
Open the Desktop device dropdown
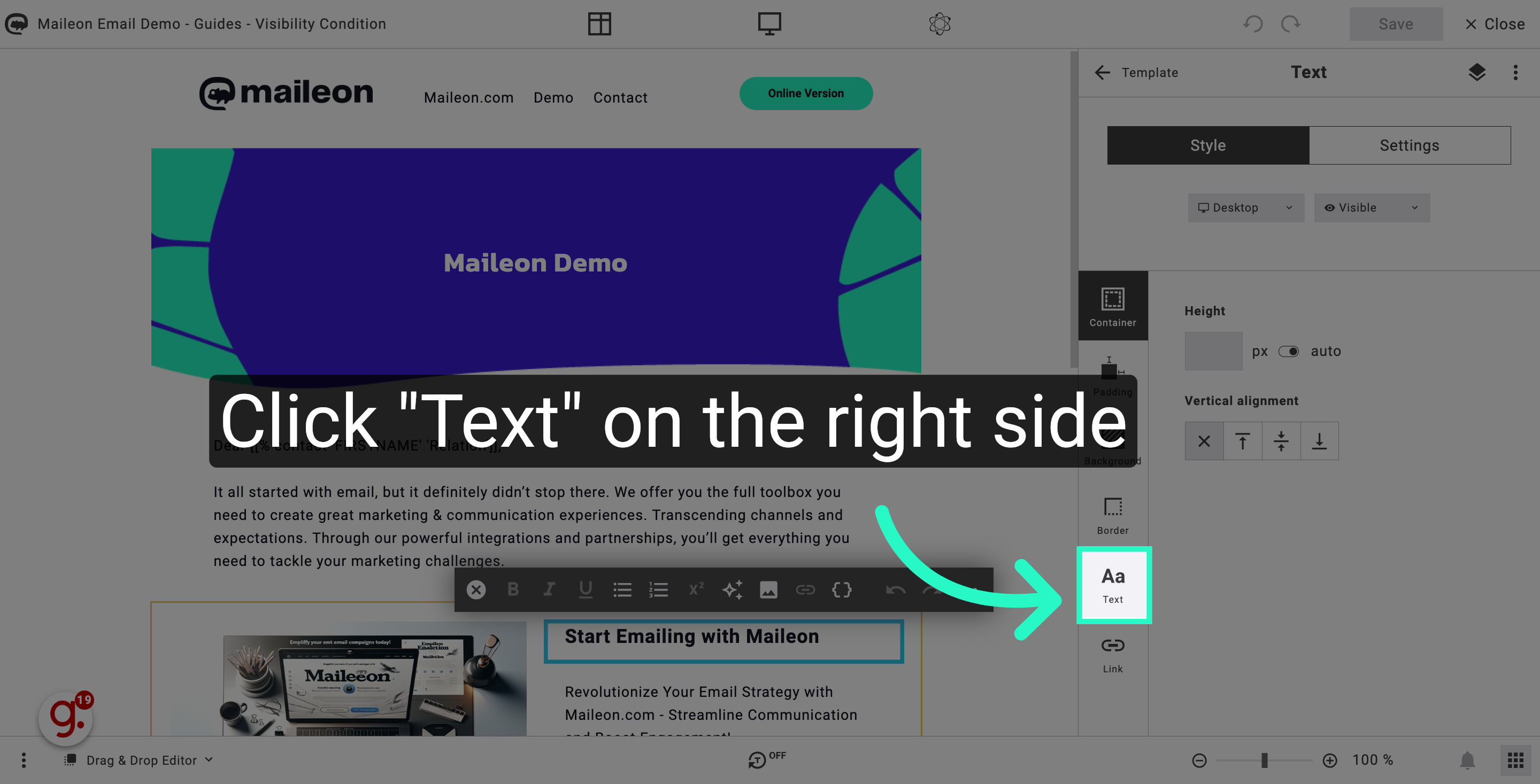[1246, 207]
